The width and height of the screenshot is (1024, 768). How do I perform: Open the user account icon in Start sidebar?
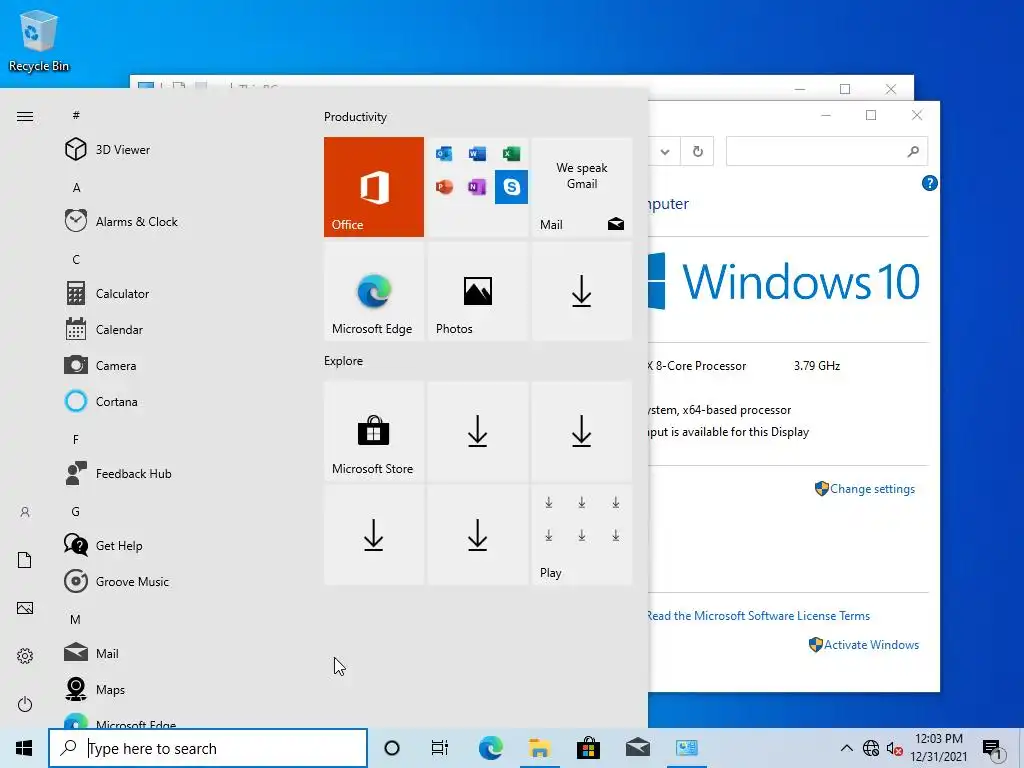[25, 512]
